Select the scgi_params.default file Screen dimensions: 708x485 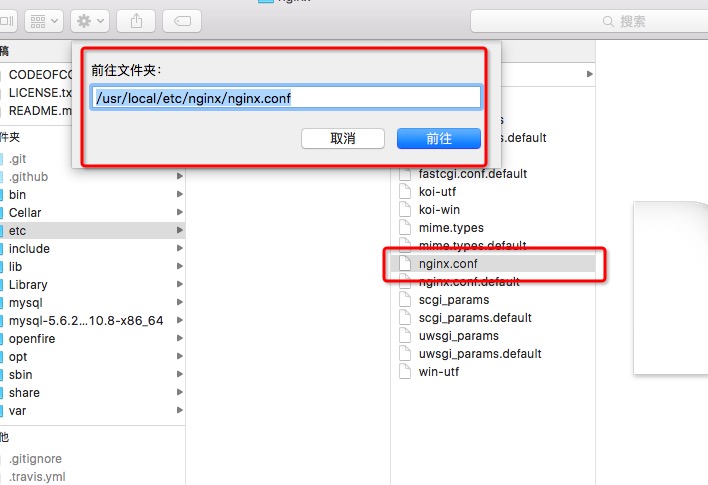click(x=475, y=318)
